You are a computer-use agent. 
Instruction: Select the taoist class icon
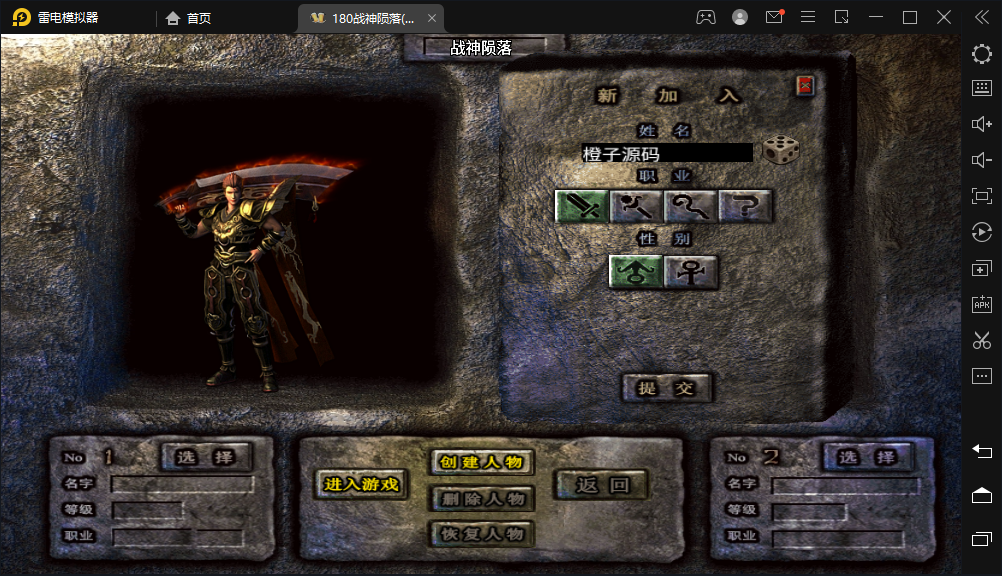click(690, 206)
